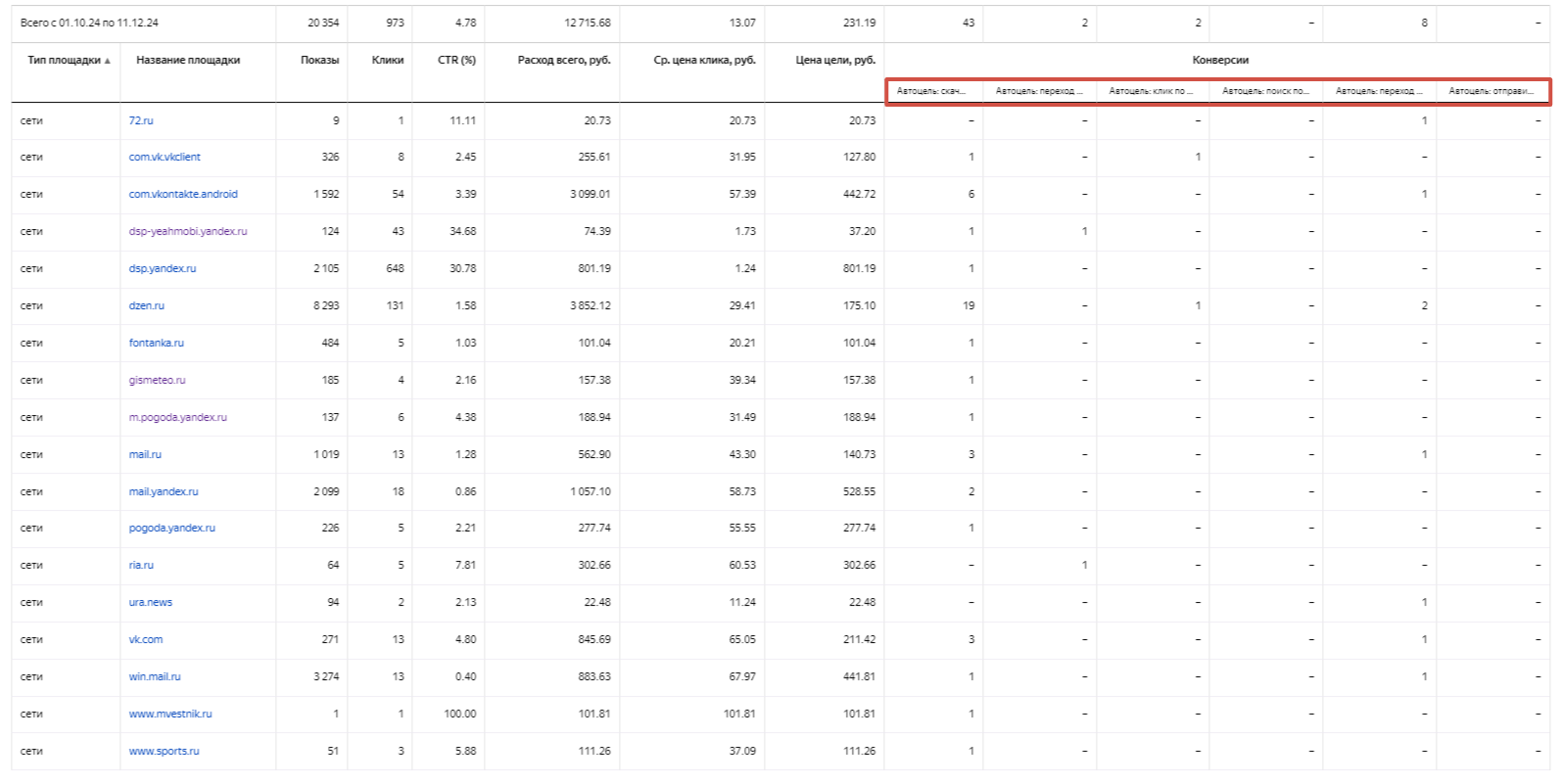
Task: Click the gismeteo.ru link
Action: pos(157,380)
